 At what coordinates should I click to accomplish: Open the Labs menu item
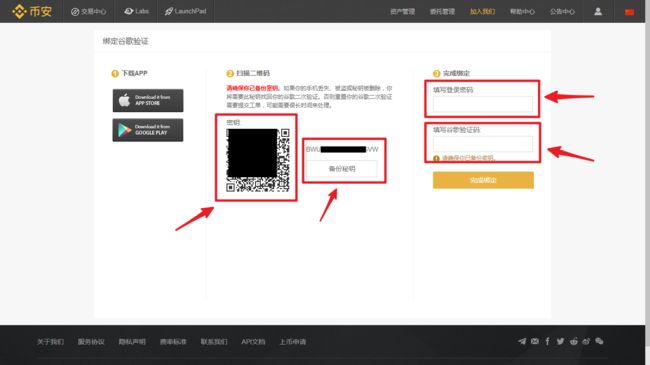[136, 11]
